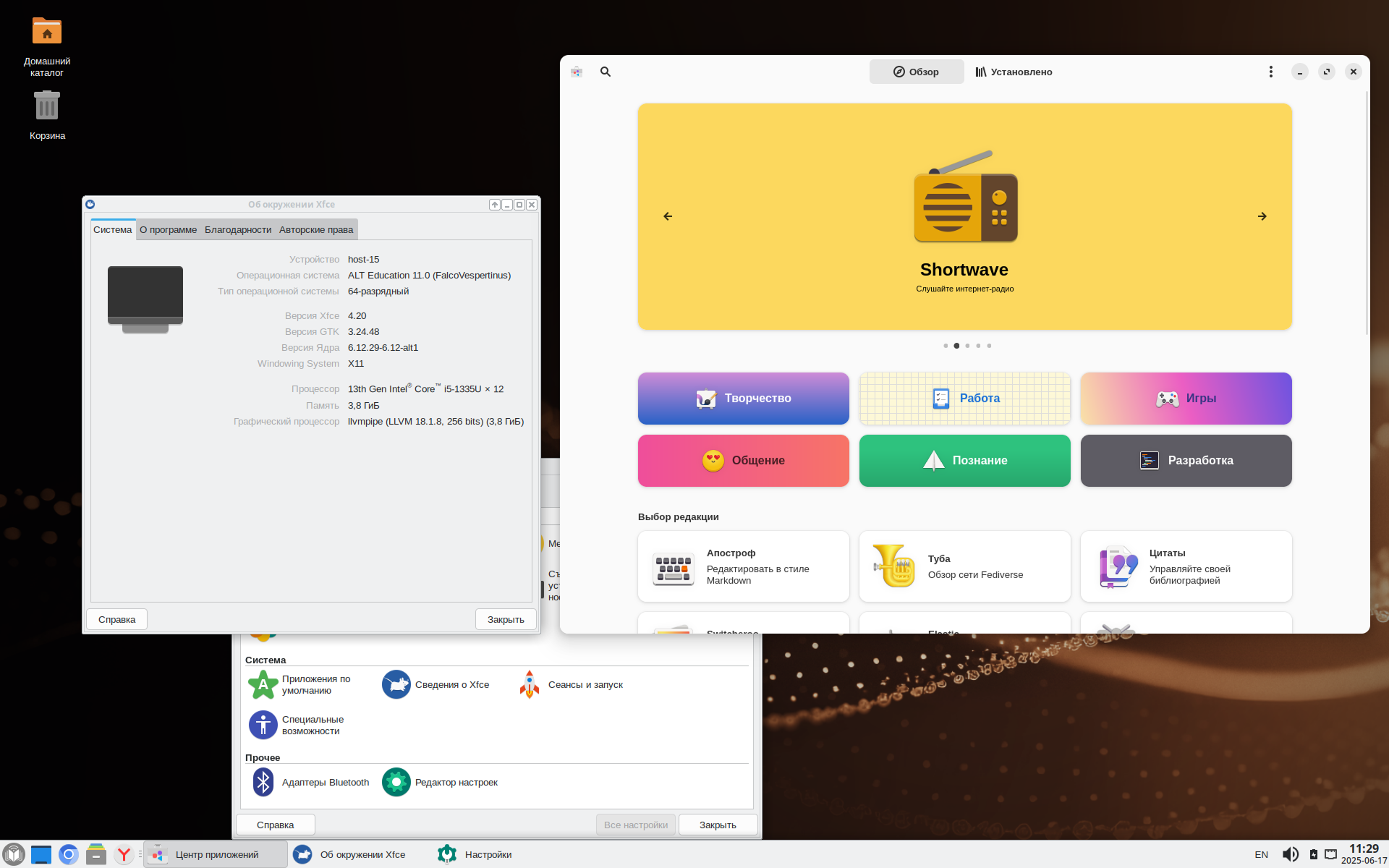Image resolution: width=1389 pixels, height=868 pixels.
Task: Roll up the Xfce about window
Action: coord(495,205)
